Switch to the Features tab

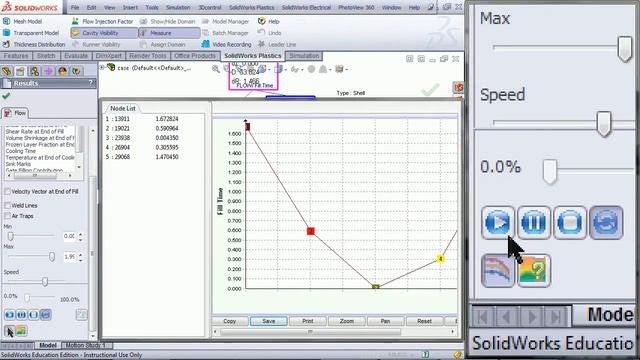point(16,56)
